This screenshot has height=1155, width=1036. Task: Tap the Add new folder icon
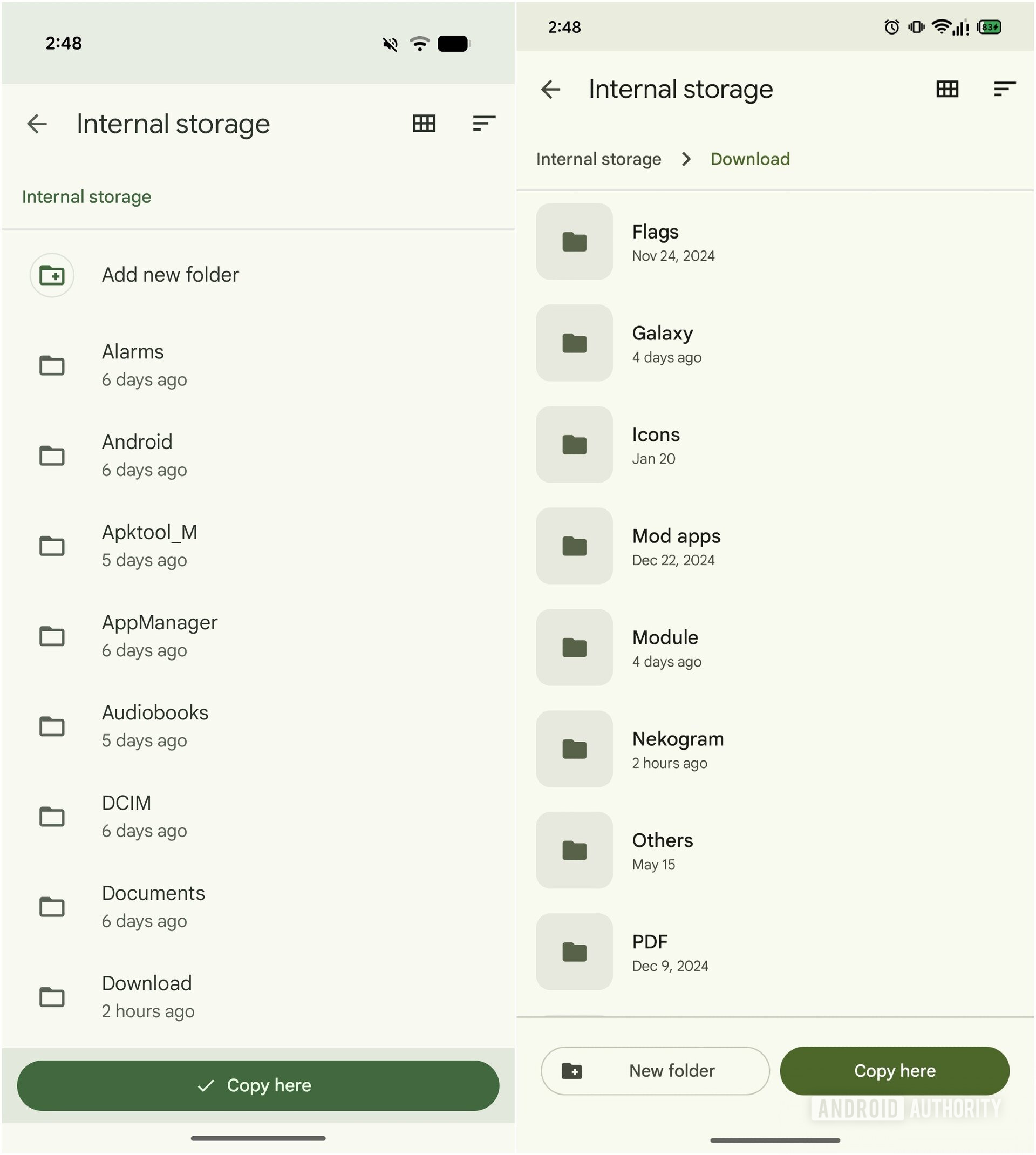[52, 275]
